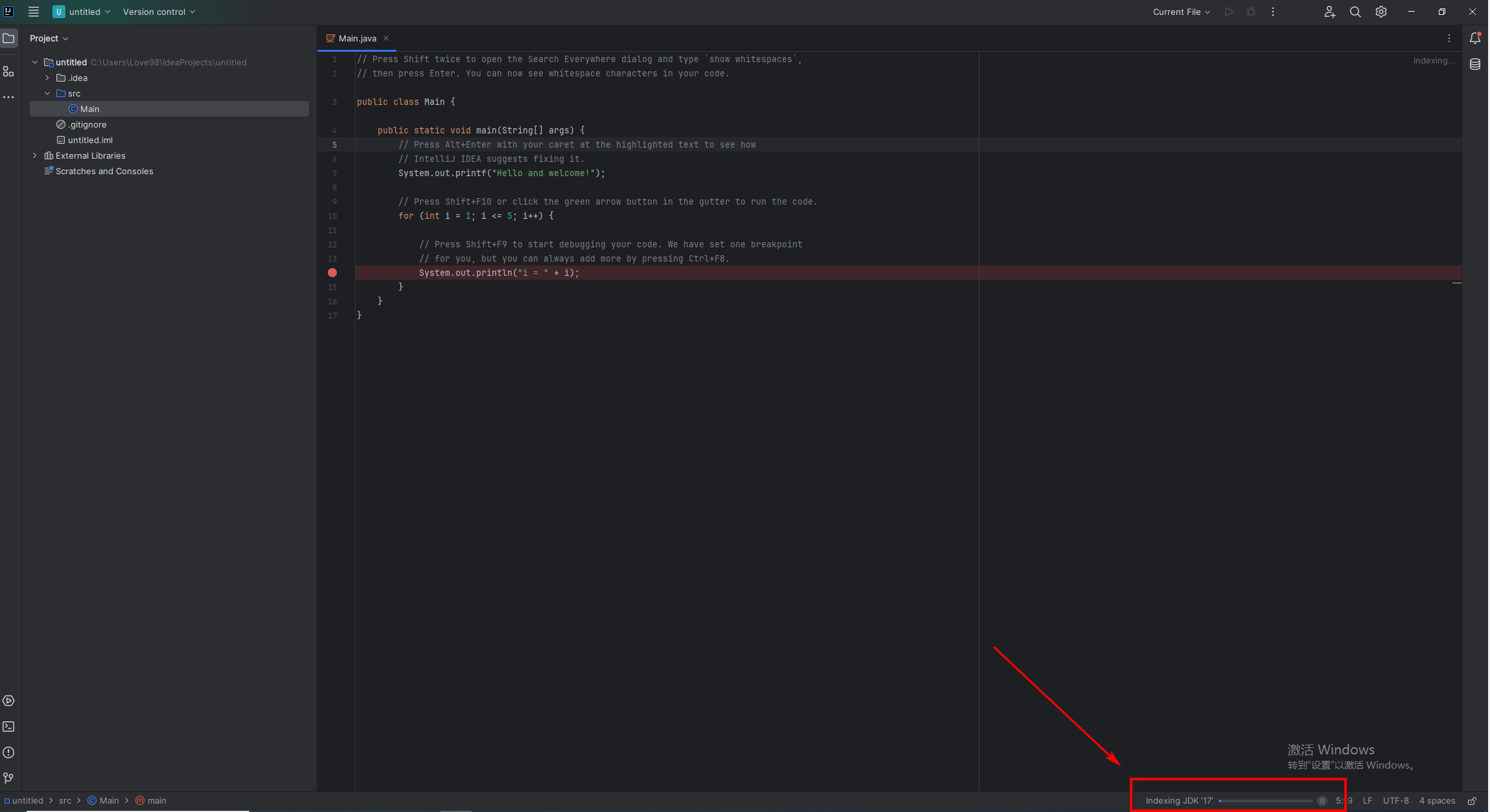Image resolution: width=1490 pixels, height=812 pixels.
Task: Open the Structure tool window icon
Action: tap(8, 72)
